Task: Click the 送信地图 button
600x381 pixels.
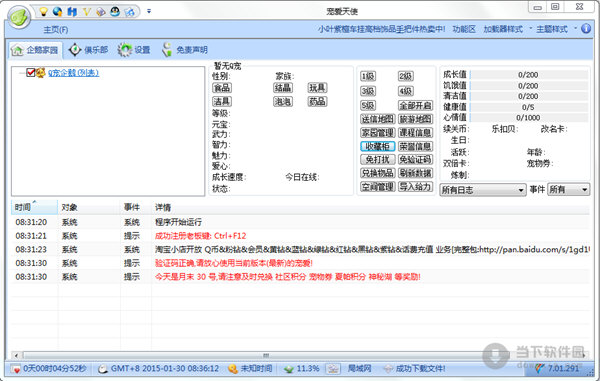Action: point(378,119)
